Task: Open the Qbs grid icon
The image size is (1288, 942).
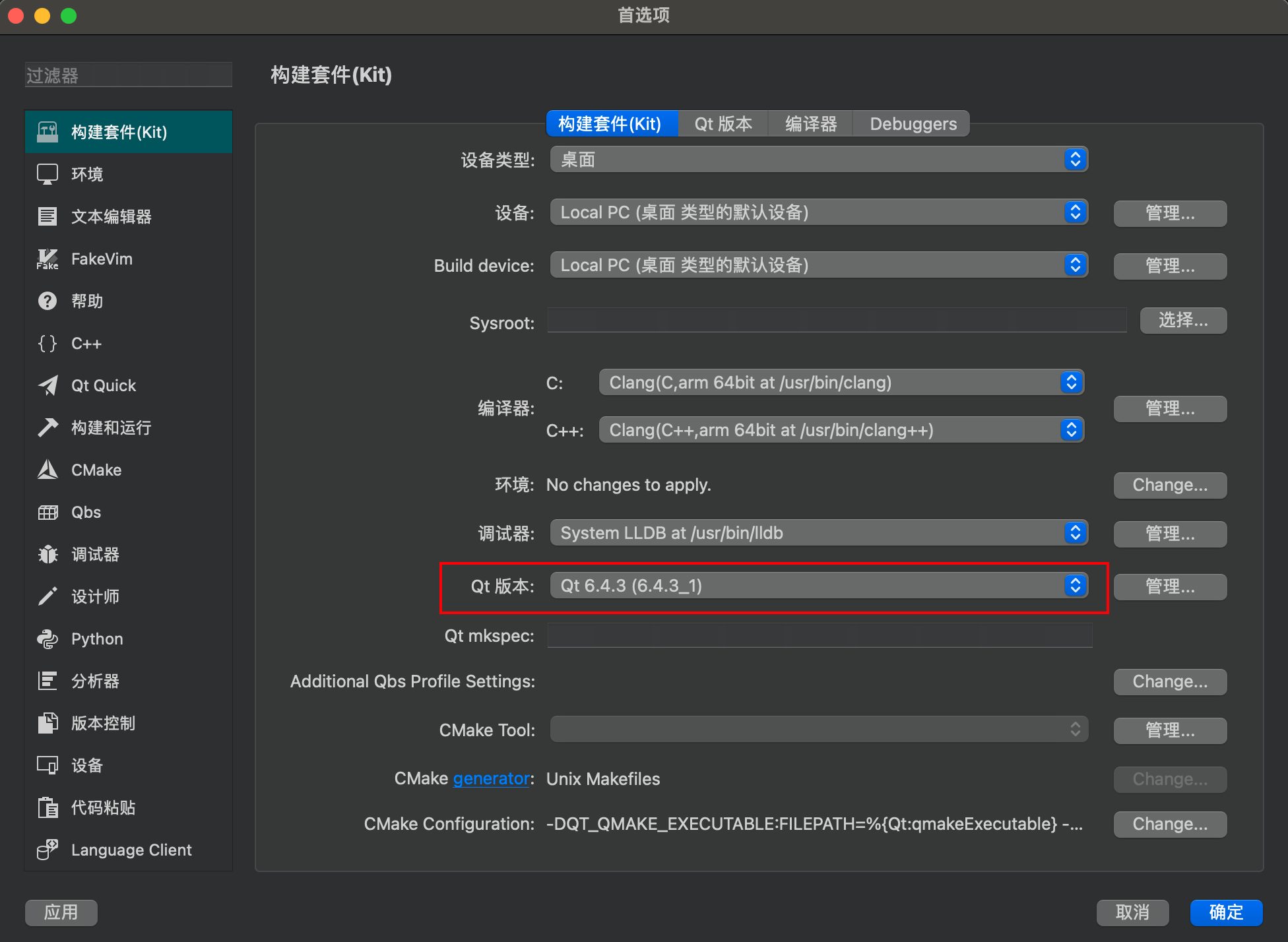Action: 48,513
